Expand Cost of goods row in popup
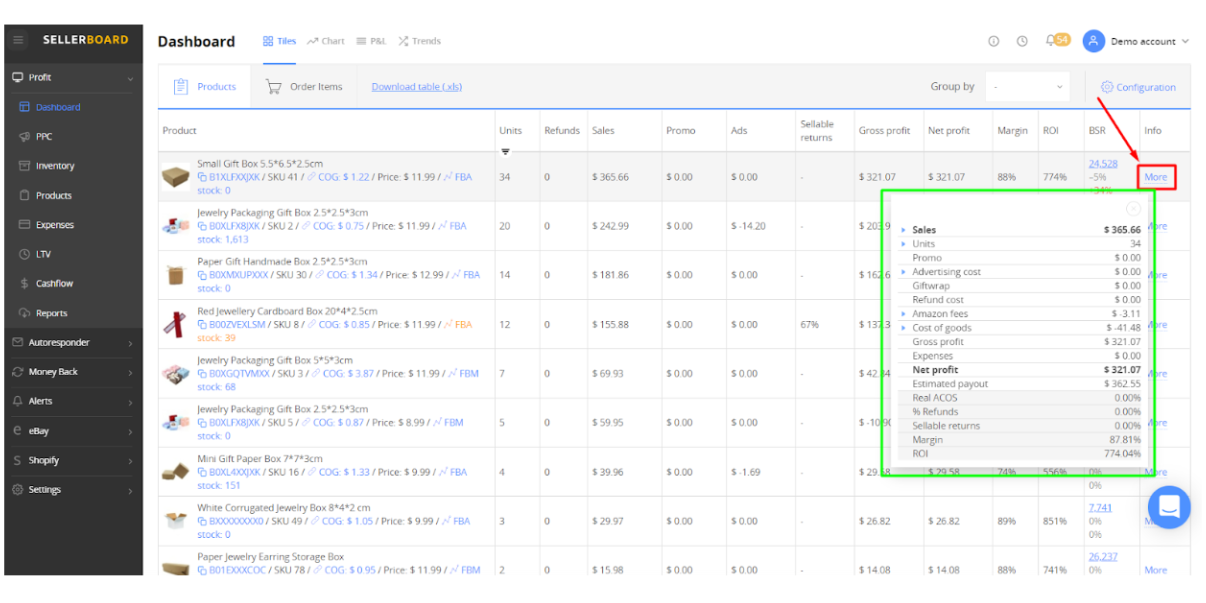 tap(905, 328)
